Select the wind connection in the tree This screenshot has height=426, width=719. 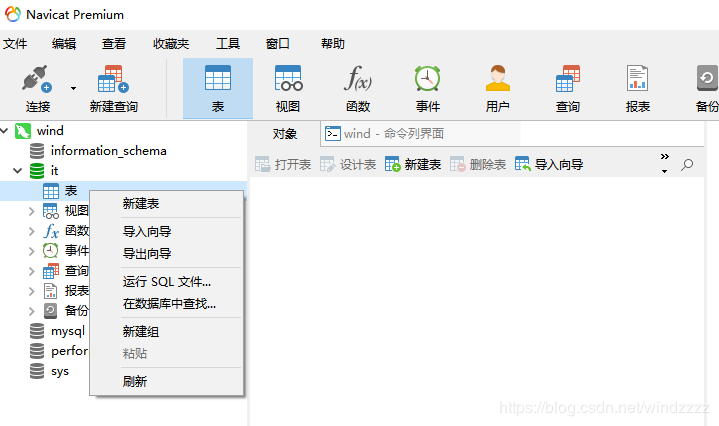pyautogui.click(x=50, y=131)
